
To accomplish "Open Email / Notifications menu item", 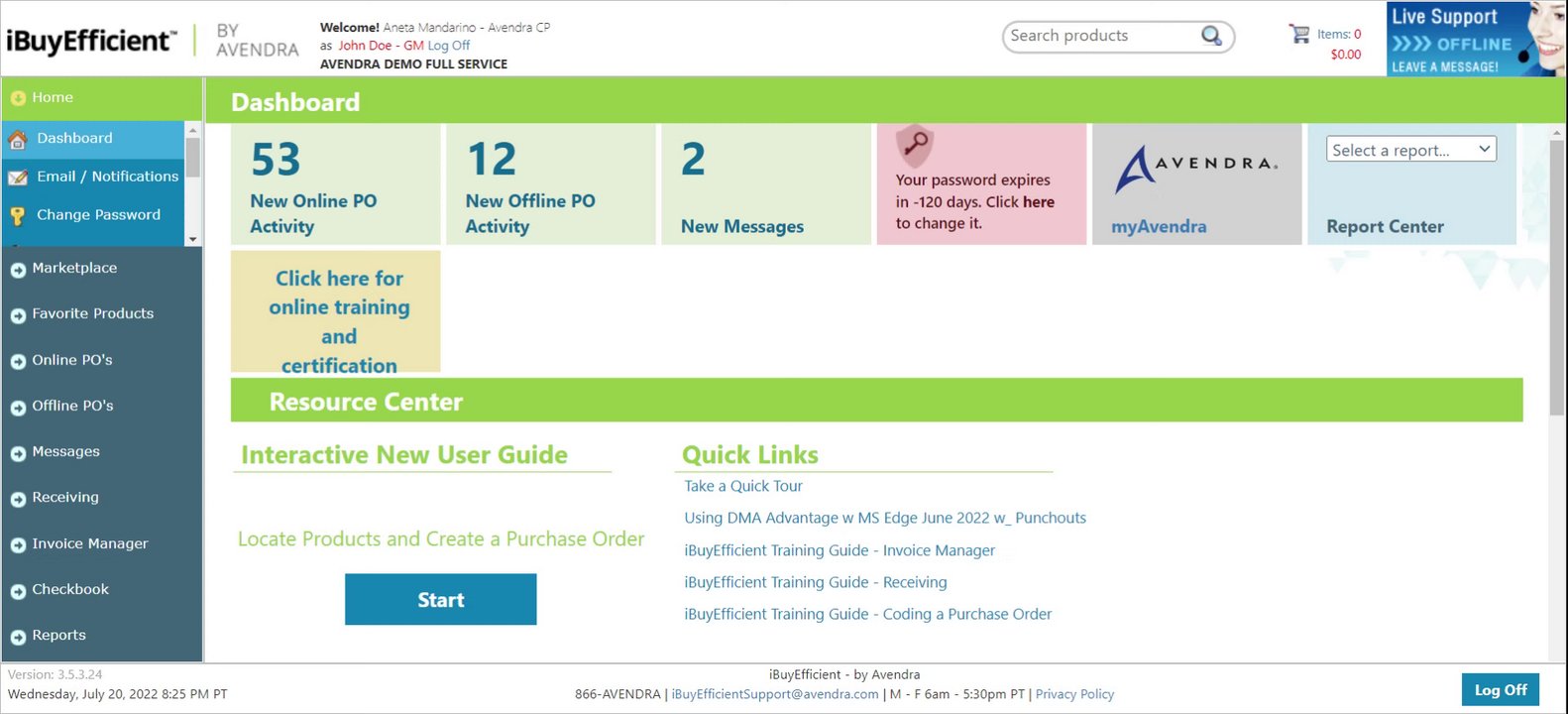I will [94, 177].
